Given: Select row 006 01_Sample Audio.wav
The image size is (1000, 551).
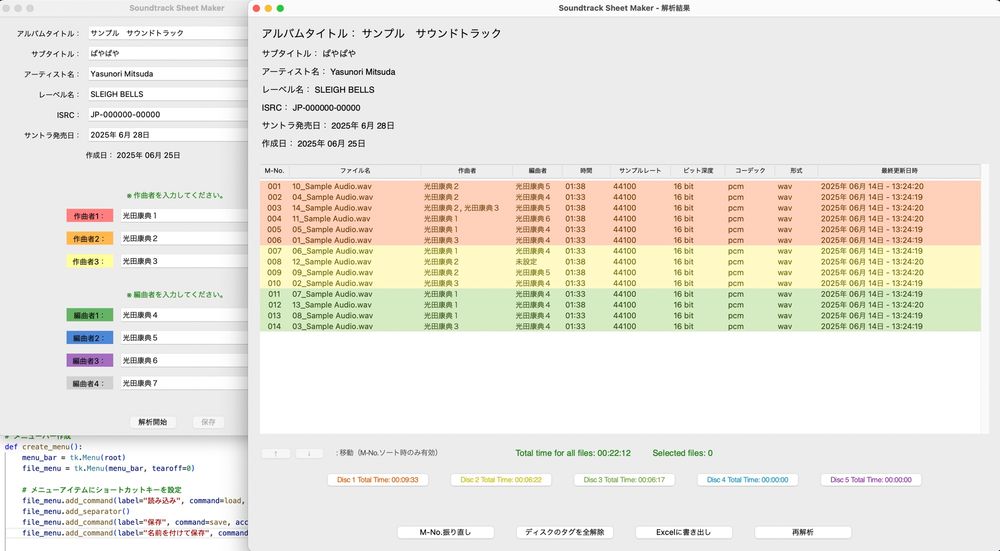Looking at the screenshot, I should tap(620, 240).
